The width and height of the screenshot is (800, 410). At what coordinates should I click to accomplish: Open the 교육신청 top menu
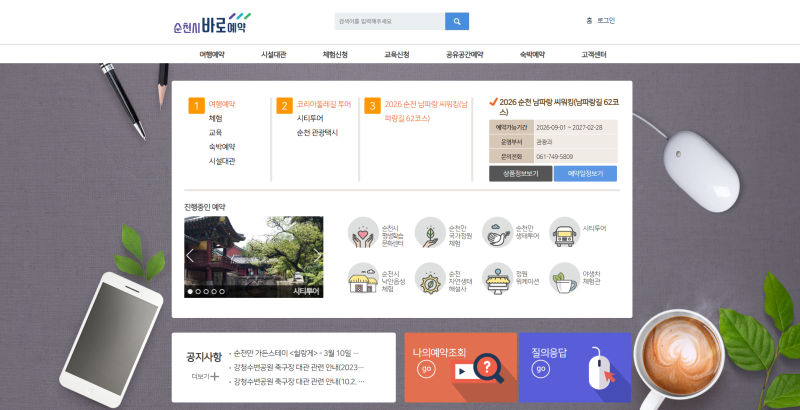point(396,55)
